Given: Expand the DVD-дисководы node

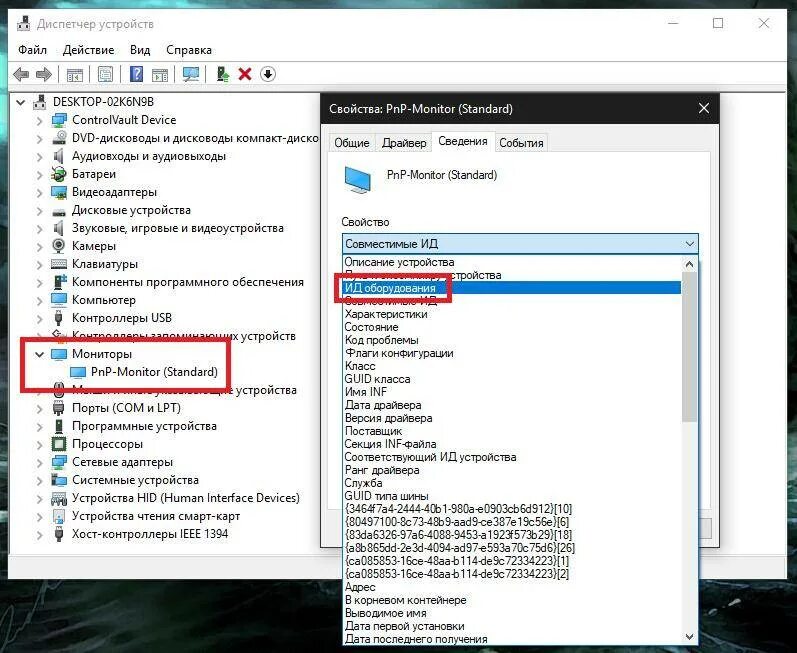Looking at the screenshot, I should pos(40,138).
